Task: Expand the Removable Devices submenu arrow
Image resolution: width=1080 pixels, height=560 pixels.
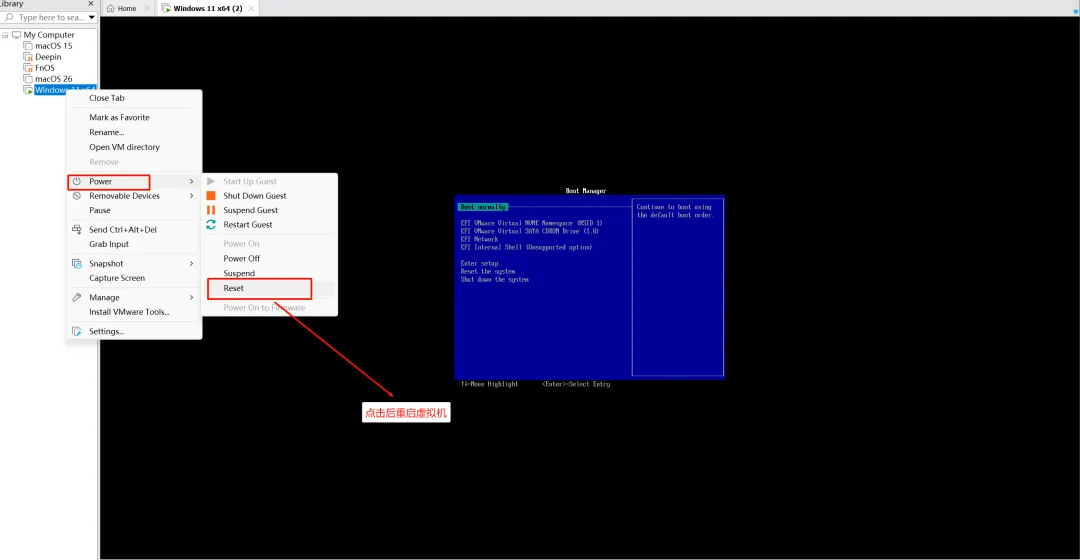Action: tap(191, 196)
